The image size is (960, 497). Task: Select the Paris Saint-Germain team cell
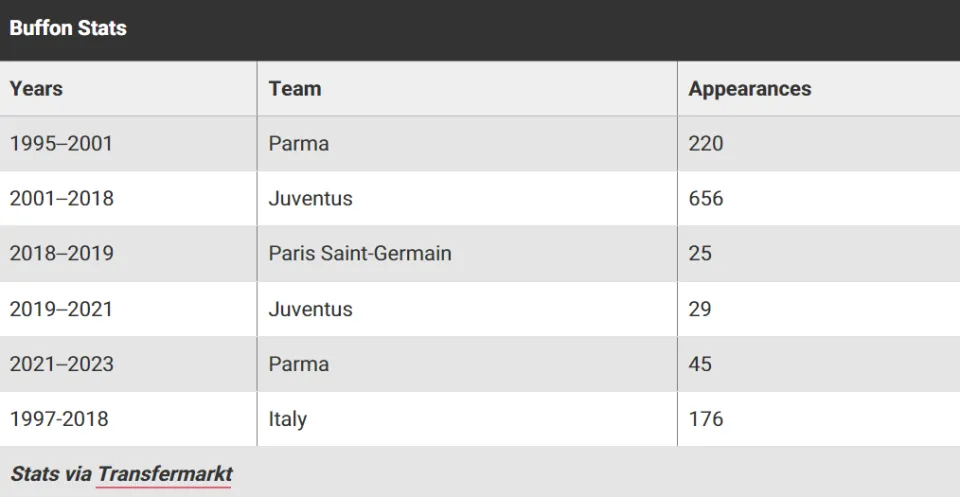click(x=360, y=253)
